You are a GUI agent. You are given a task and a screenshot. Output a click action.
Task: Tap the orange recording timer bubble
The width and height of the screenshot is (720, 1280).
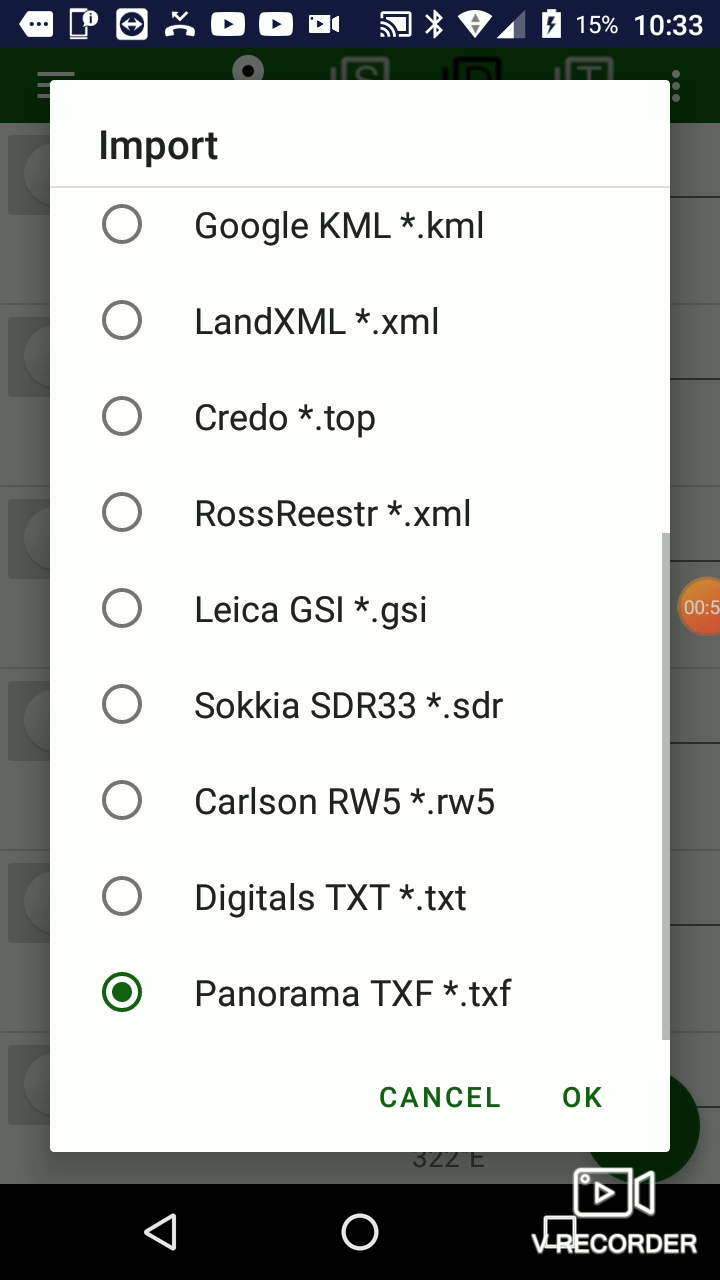click(x=699, y=606)
